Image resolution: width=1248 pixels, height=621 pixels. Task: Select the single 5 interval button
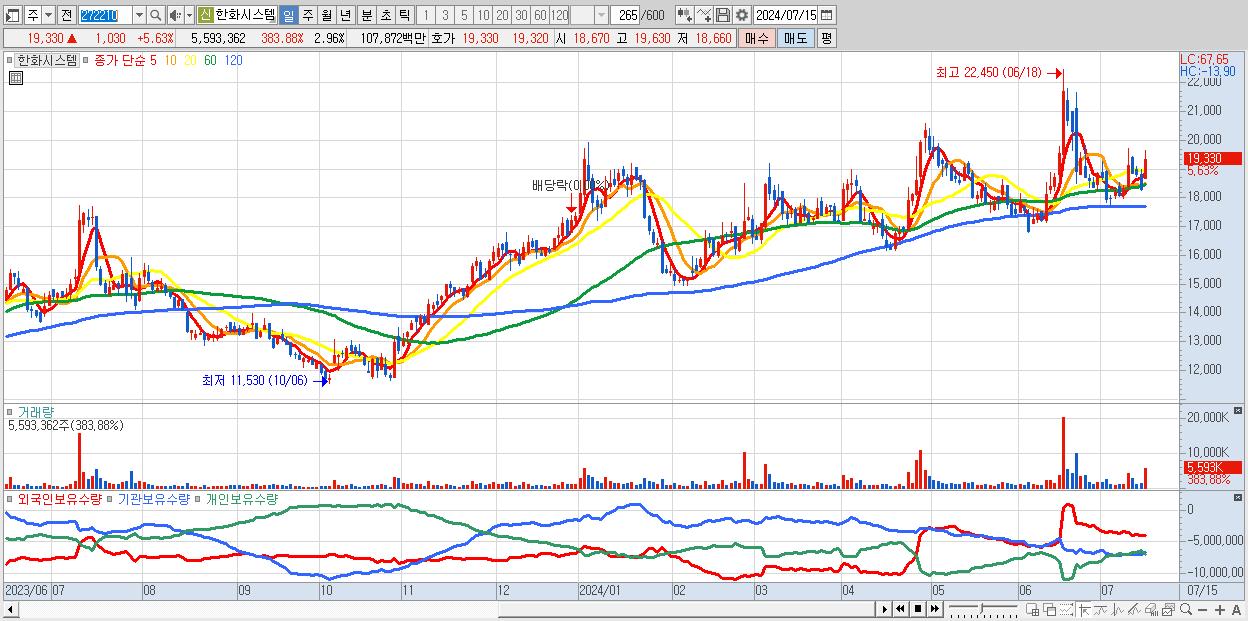[464, 15]
